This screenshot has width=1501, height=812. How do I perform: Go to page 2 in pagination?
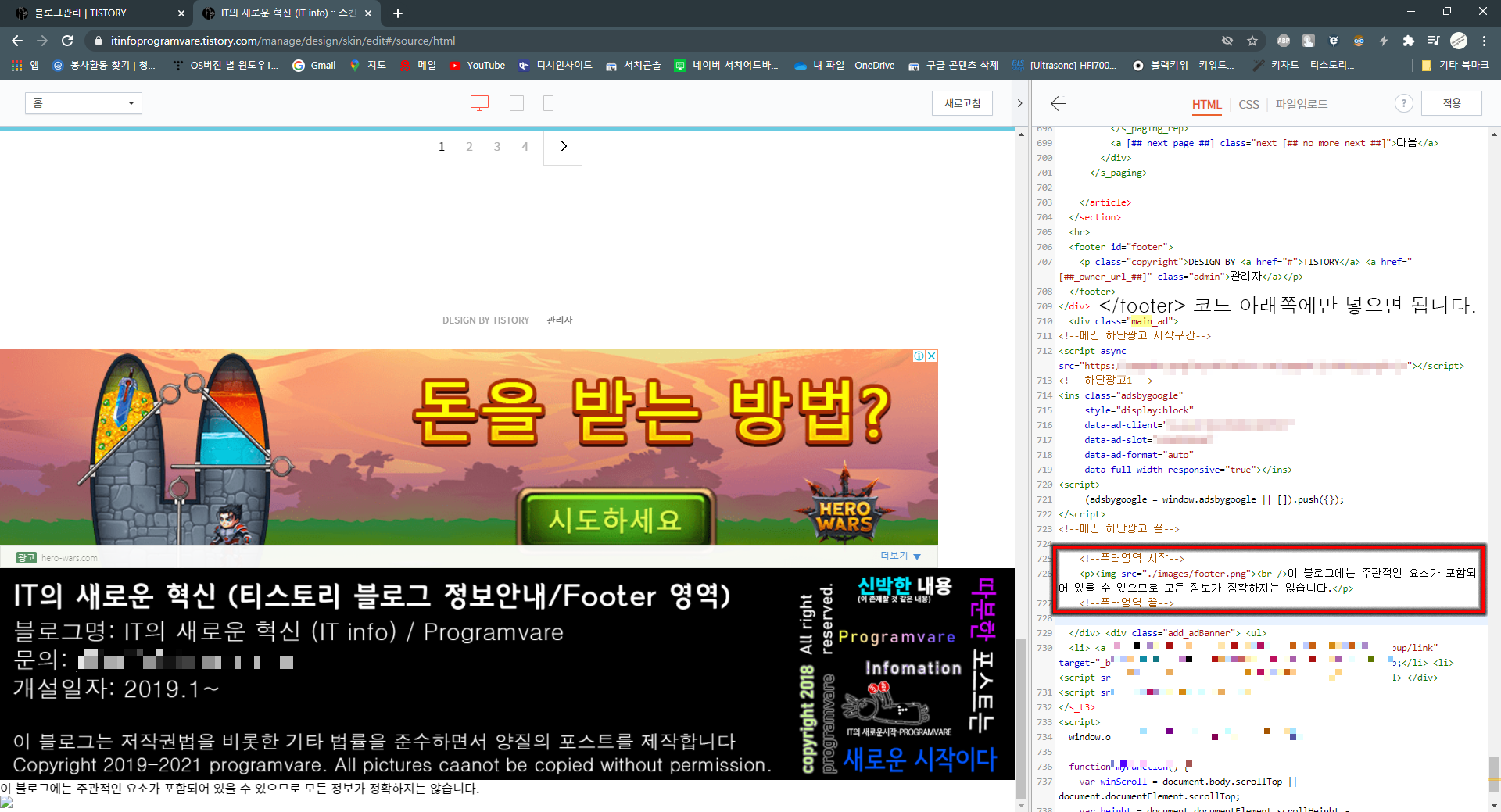click(469, 147)
